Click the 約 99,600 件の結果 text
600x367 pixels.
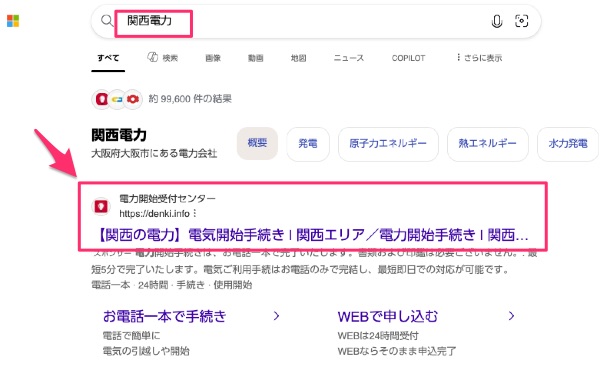click(x=190, y=99)
